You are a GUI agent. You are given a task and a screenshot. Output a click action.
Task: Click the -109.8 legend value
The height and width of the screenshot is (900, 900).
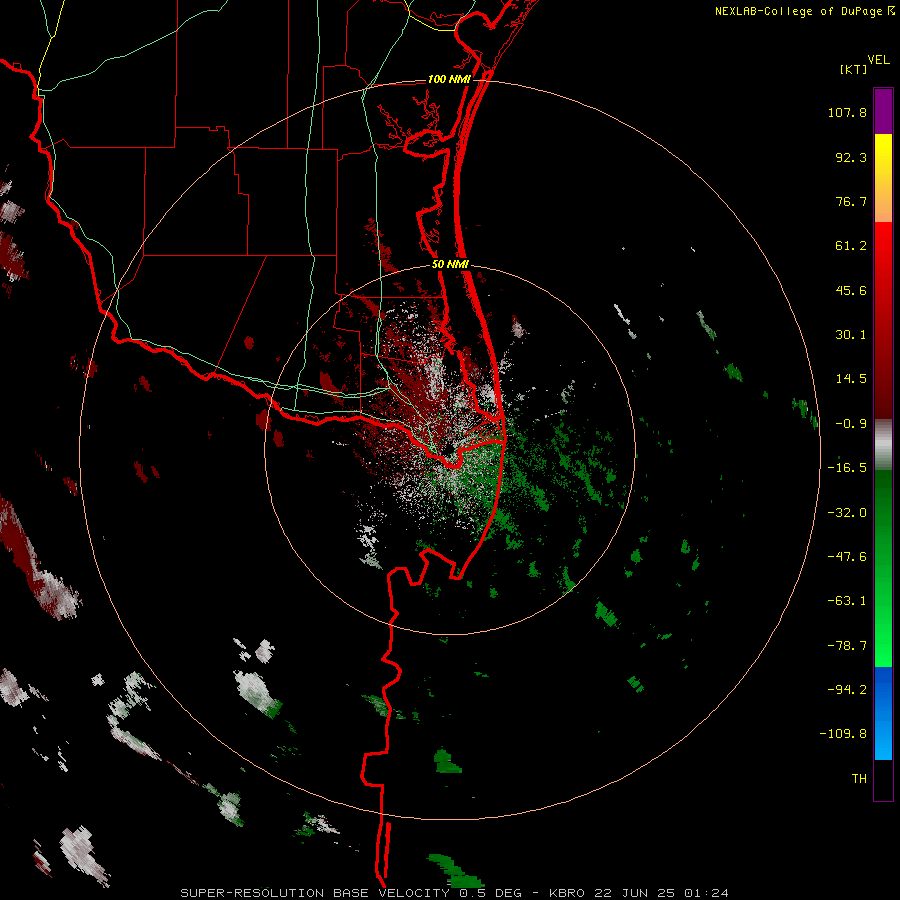point(843,734)
